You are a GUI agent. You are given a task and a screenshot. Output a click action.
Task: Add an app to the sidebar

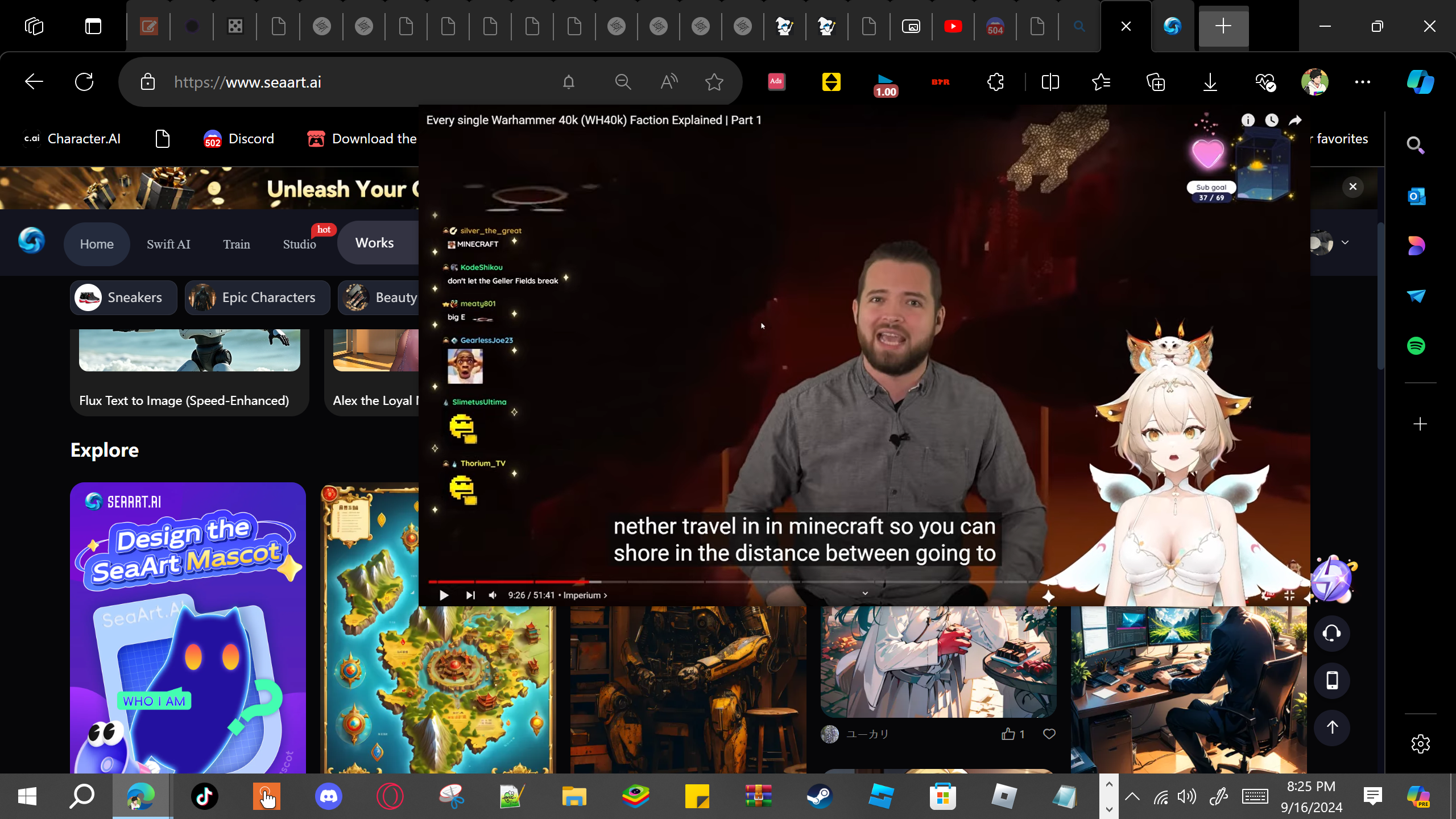click(1420, 424)
